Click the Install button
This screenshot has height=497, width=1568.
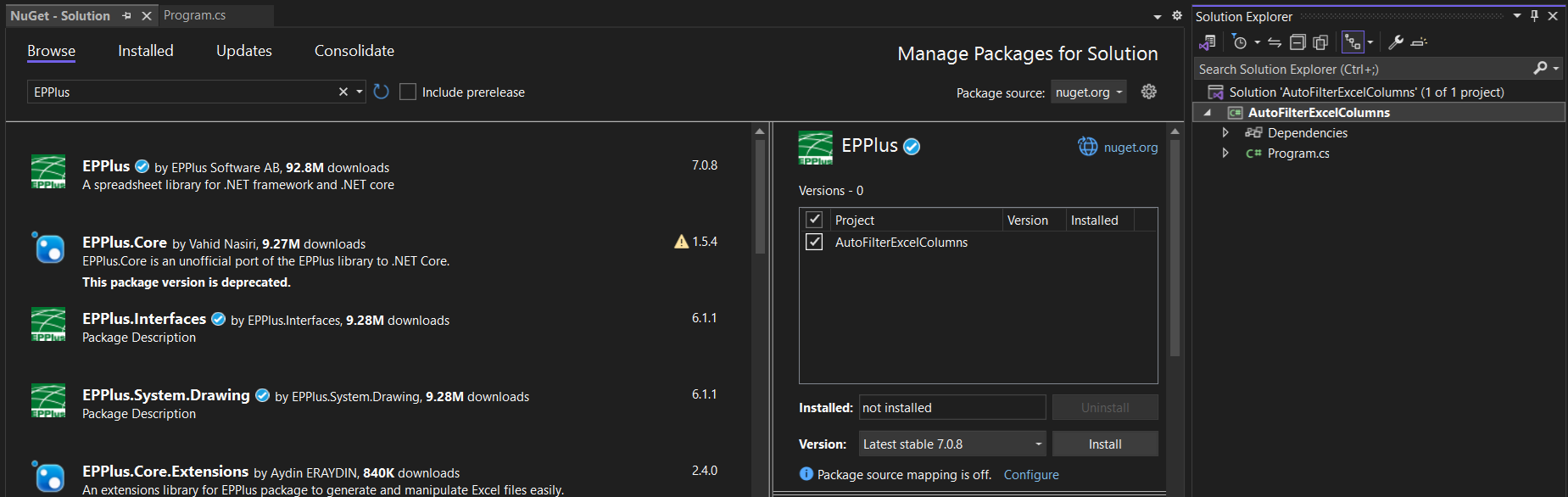click(1105, 444)
